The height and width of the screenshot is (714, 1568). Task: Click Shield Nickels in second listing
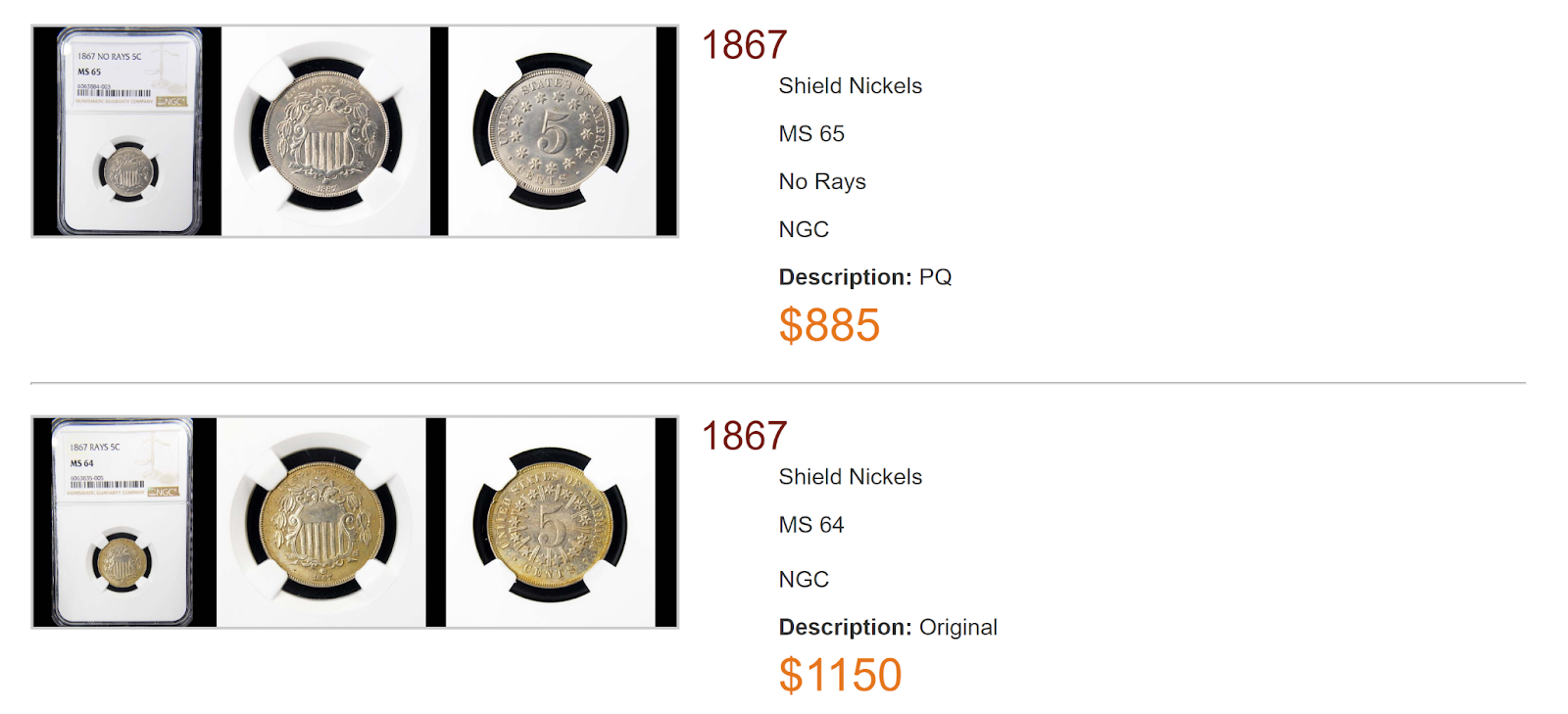[x=850, y=477]
